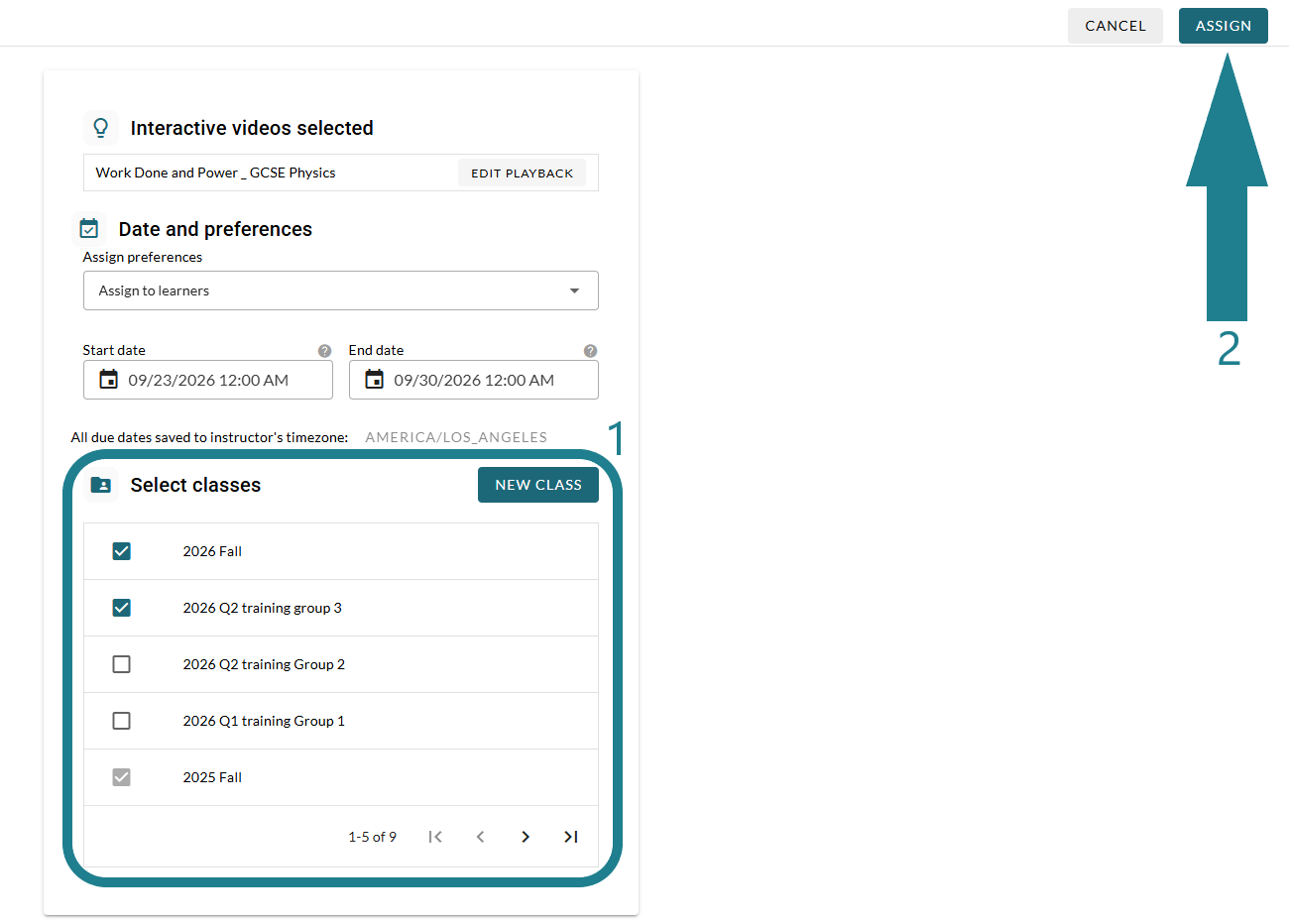
Task: Open the Start date calendar picker icon
Action: click(x=109, y=380)
